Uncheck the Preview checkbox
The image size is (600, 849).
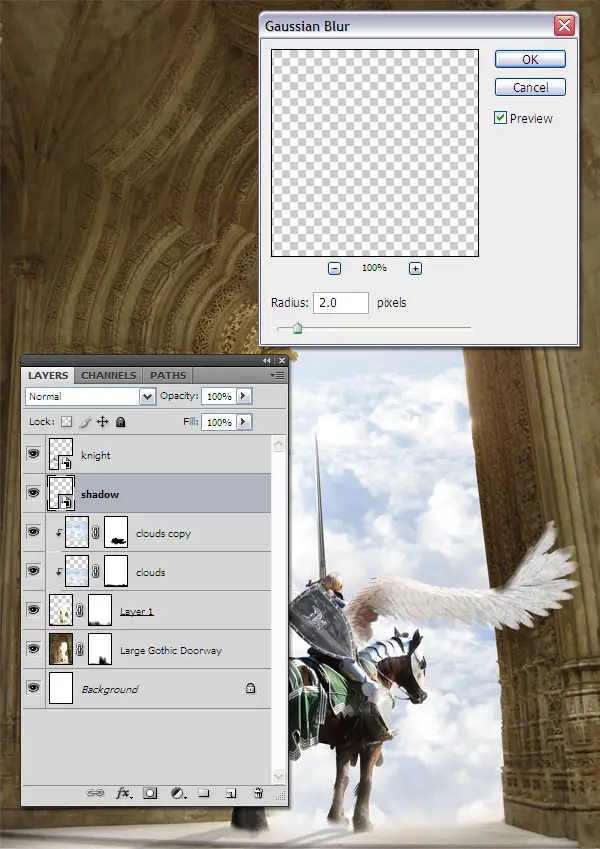500,117
